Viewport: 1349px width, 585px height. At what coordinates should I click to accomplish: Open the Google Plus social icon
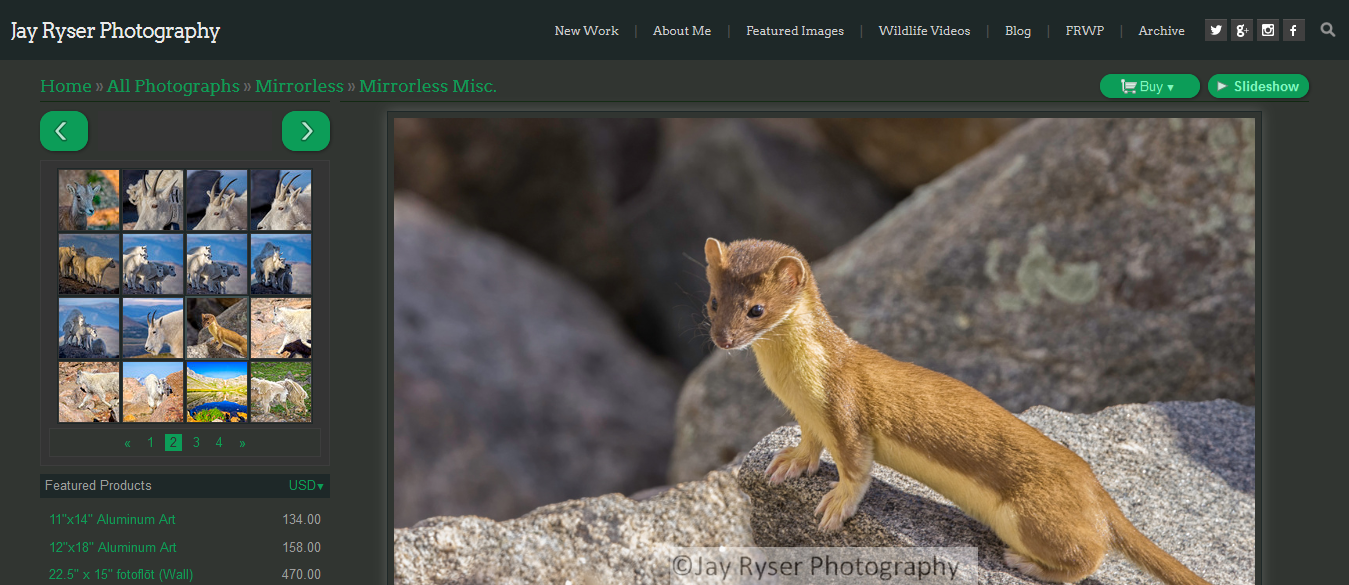pyautogui.click(x=1242, y=30)
